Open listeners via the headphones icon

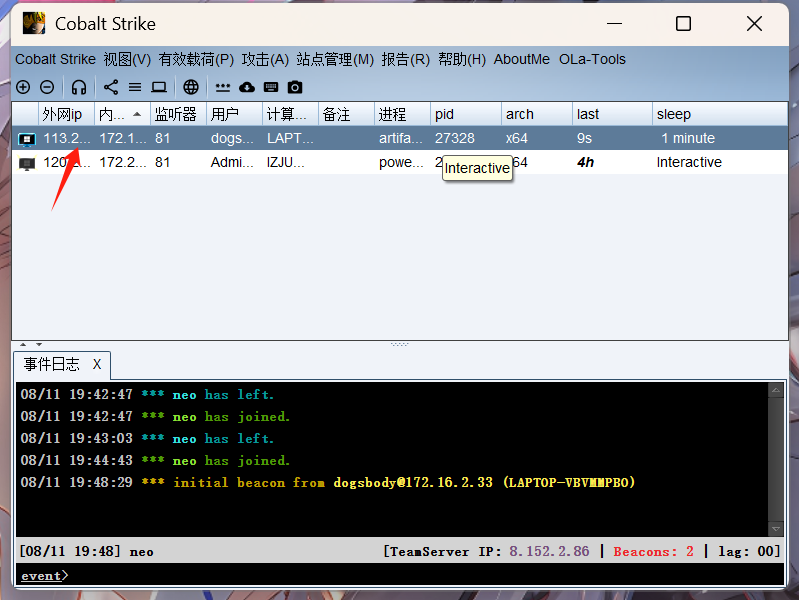78,87
